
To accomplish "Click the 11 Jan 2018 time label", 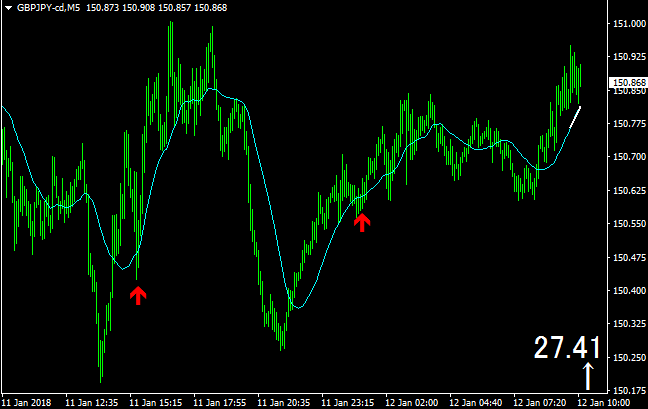I will point(26,402).
